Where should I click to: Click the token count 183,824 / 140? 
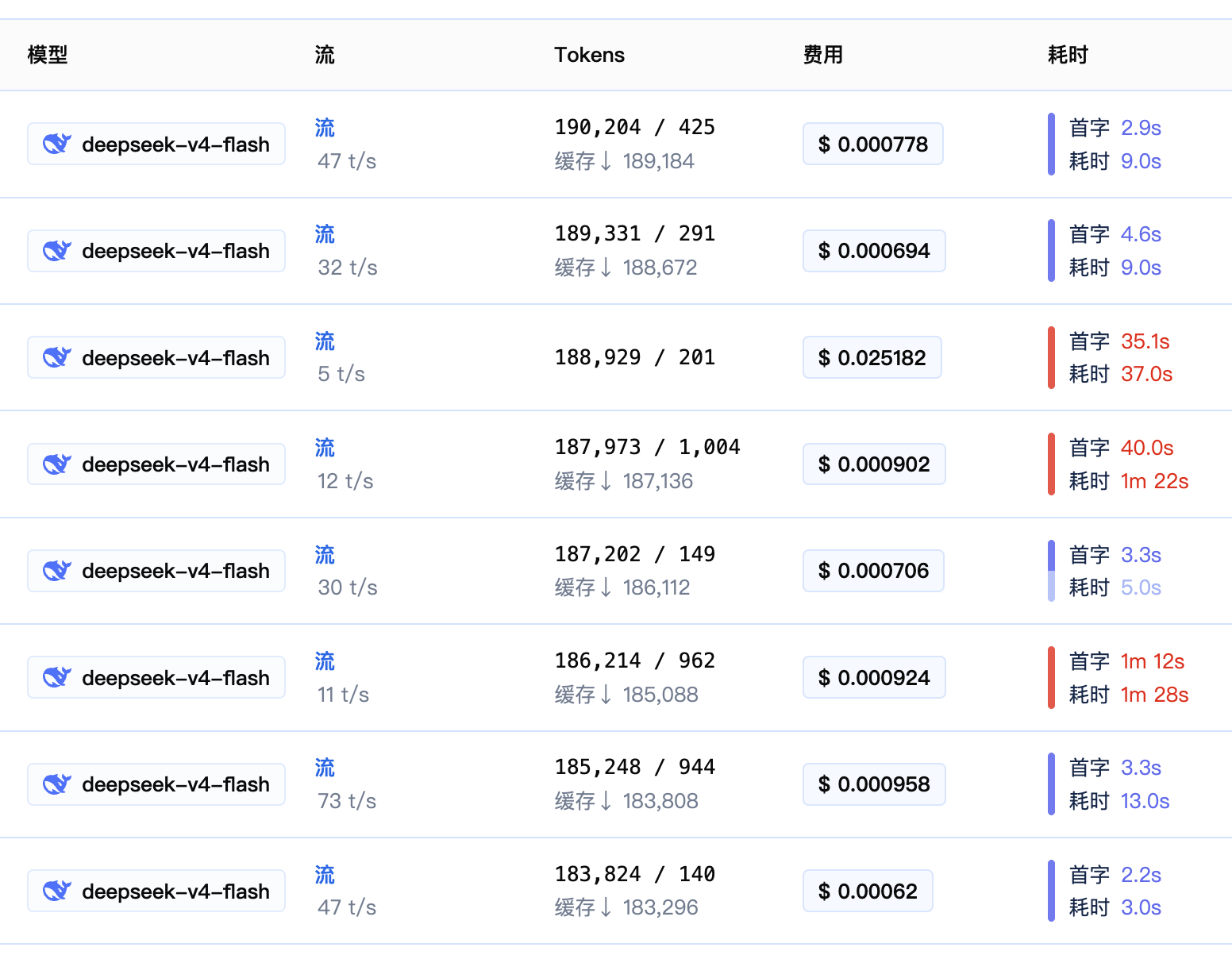[x=635, y=874]
